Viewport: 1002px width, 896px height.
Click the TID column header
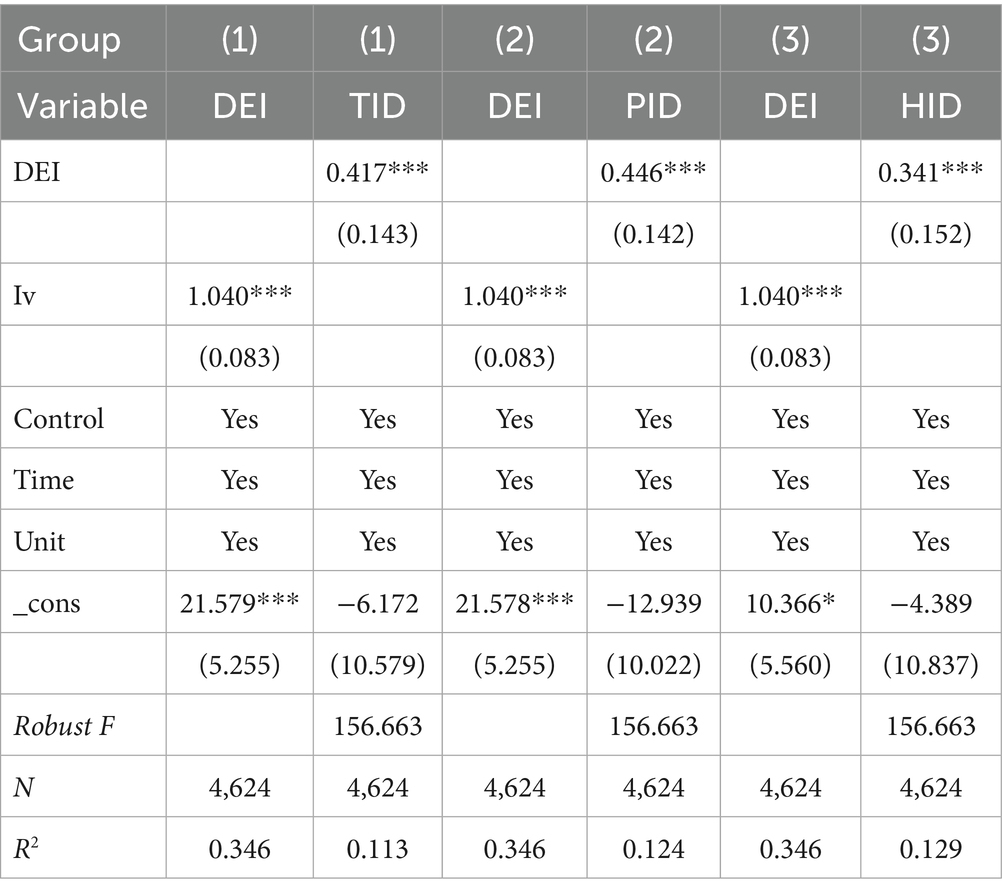tap(378, 105)
